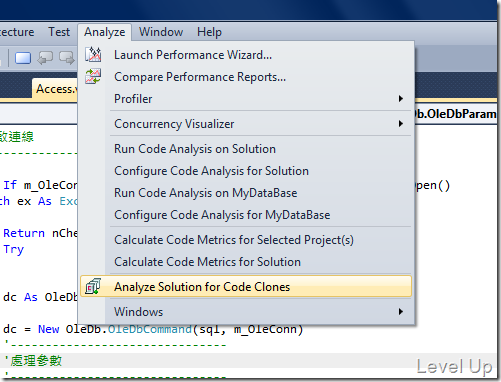Expand the Windows submenu
This screenshot has width=501, height=382.
tap(247, 312)
